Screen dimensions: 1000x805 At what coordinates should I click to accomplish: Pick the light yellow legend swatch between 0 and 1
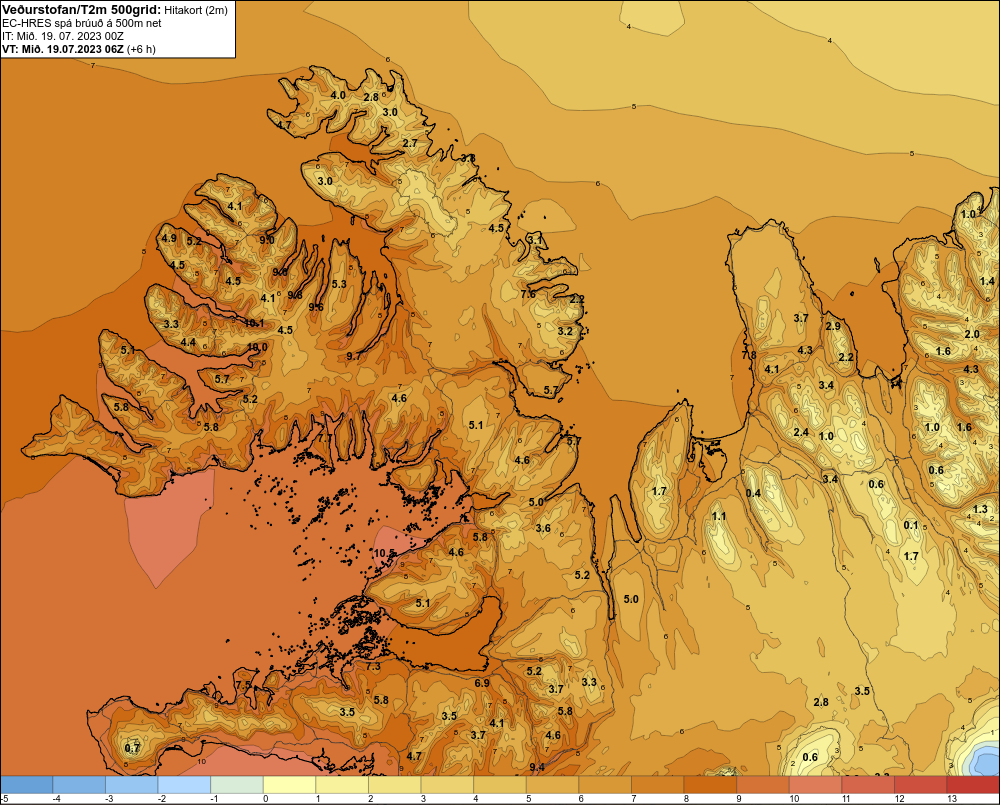(290, 785)
